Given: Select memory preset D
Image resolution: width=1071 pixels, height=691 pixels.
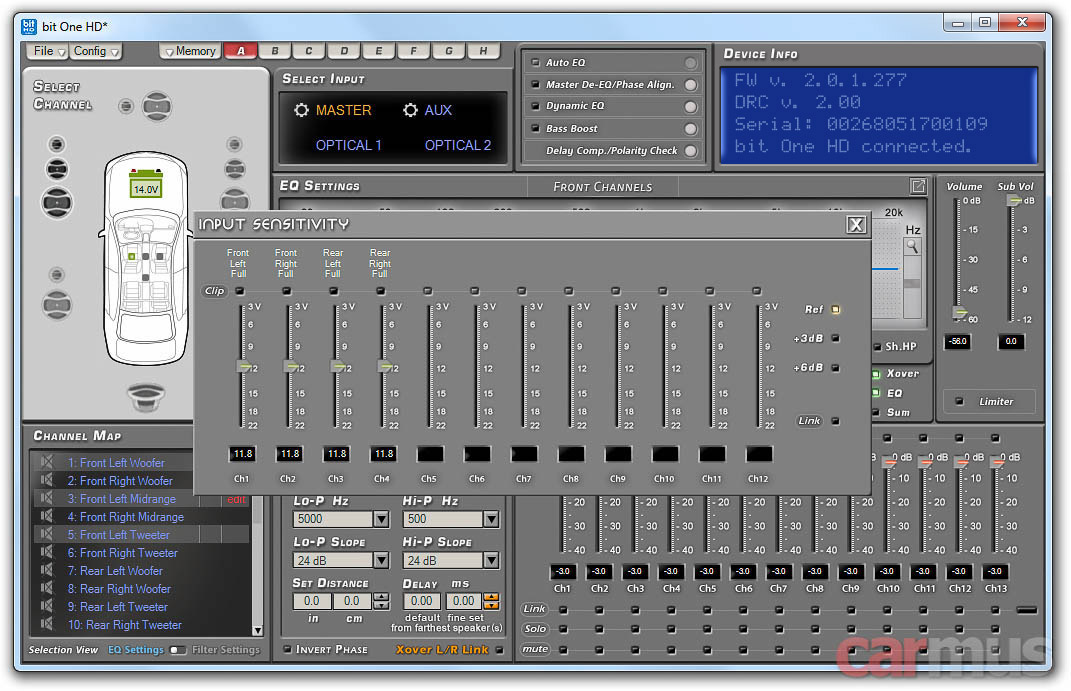Looking at the screenshot, I should click(x=344, y=51).
